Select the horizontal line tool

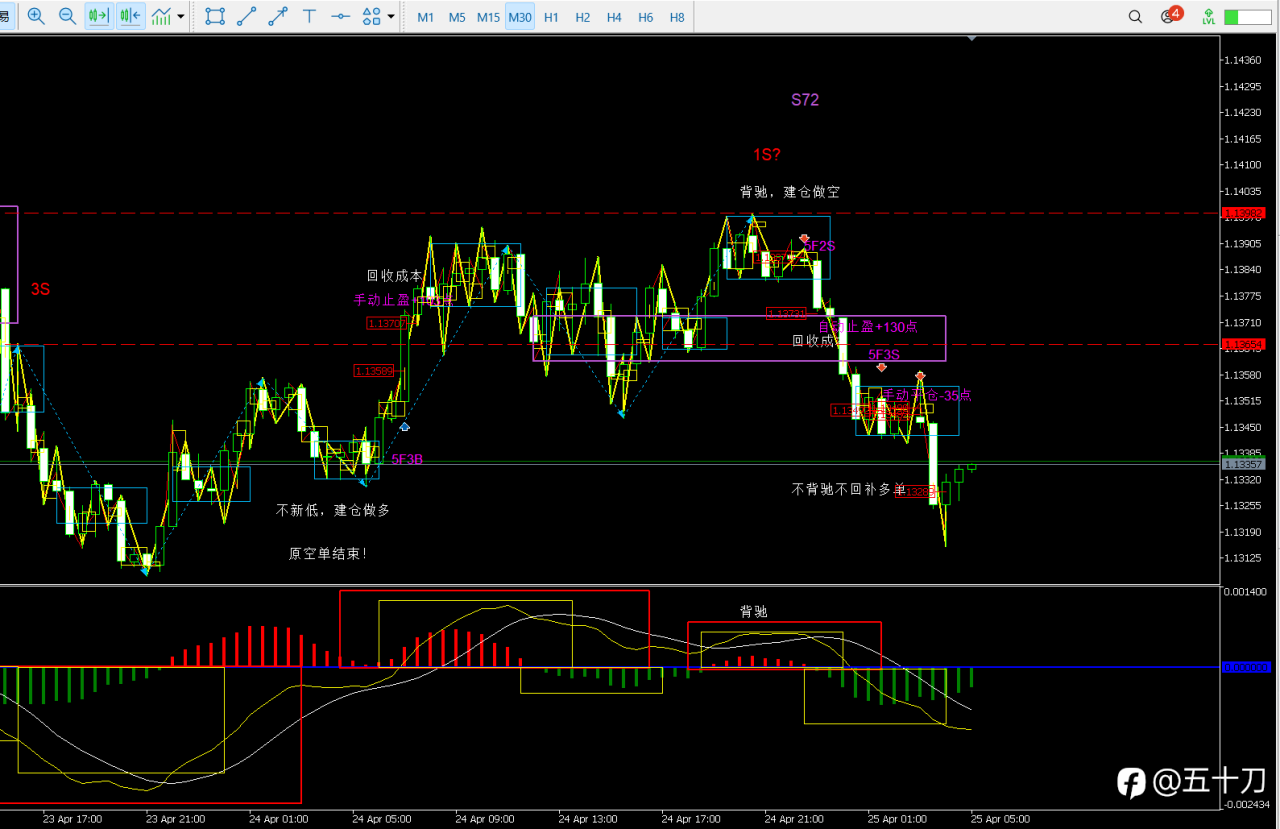tap(341, 16)
